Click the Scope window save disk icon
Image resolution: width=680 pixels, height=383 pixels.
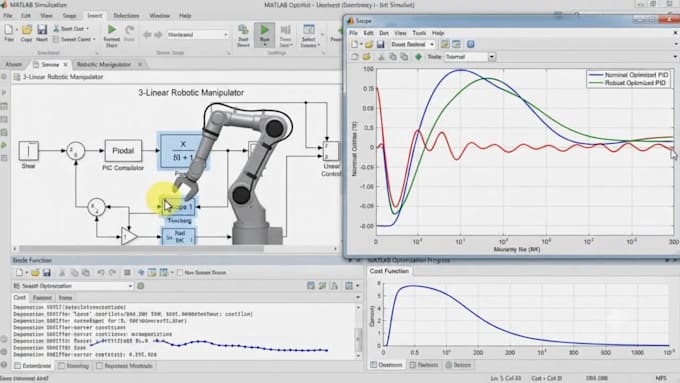coord(380,44)
